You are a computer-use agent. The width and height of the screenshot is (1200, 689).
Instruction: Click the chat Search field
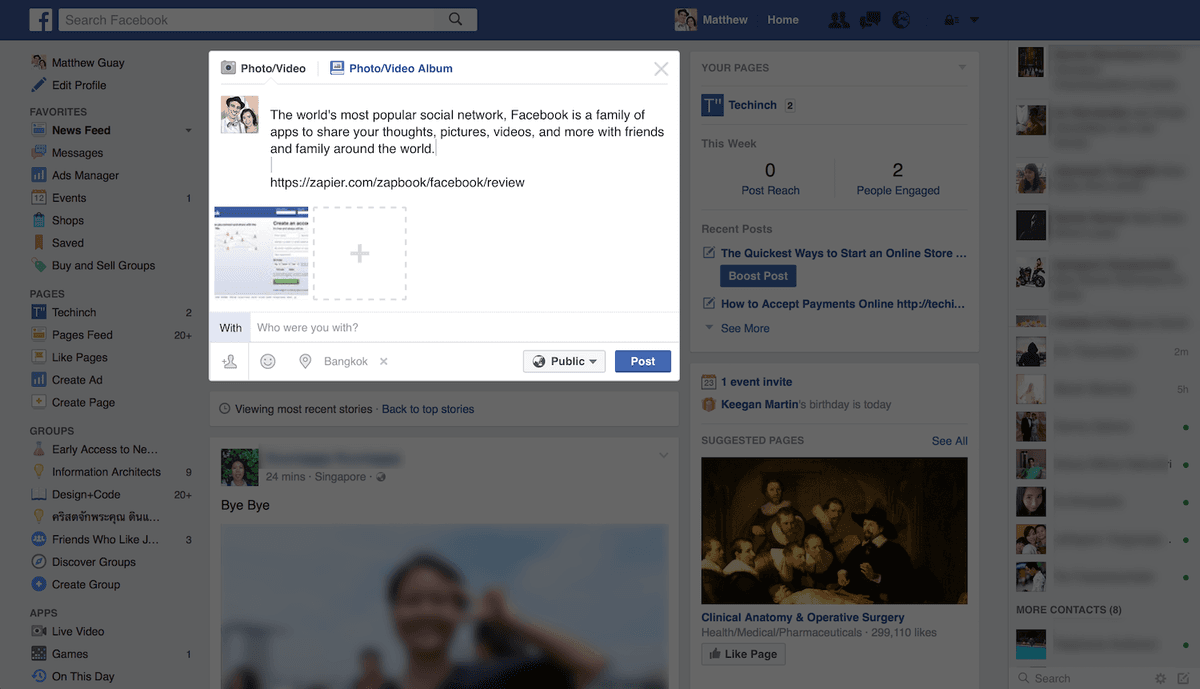coord(1080,678)
